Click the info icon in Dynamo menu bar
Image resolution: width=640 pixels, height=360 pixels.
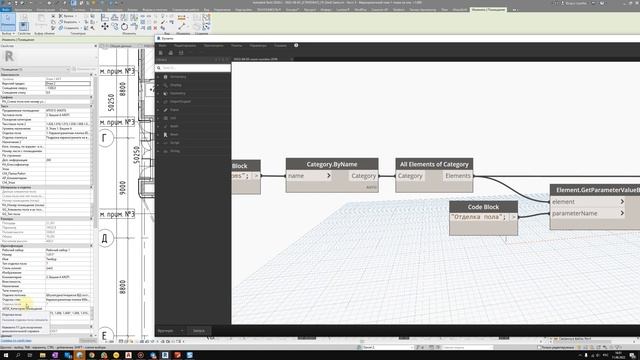coord(296,45)
